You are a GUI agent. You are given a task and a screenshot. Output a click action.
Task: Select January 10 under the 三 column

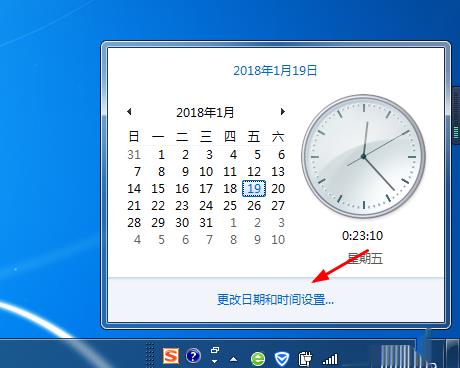click(x=206, y=172)
